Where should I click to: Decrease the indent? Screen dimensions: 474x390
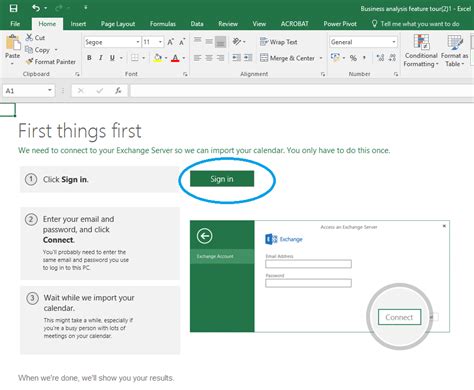coord(237,58)
